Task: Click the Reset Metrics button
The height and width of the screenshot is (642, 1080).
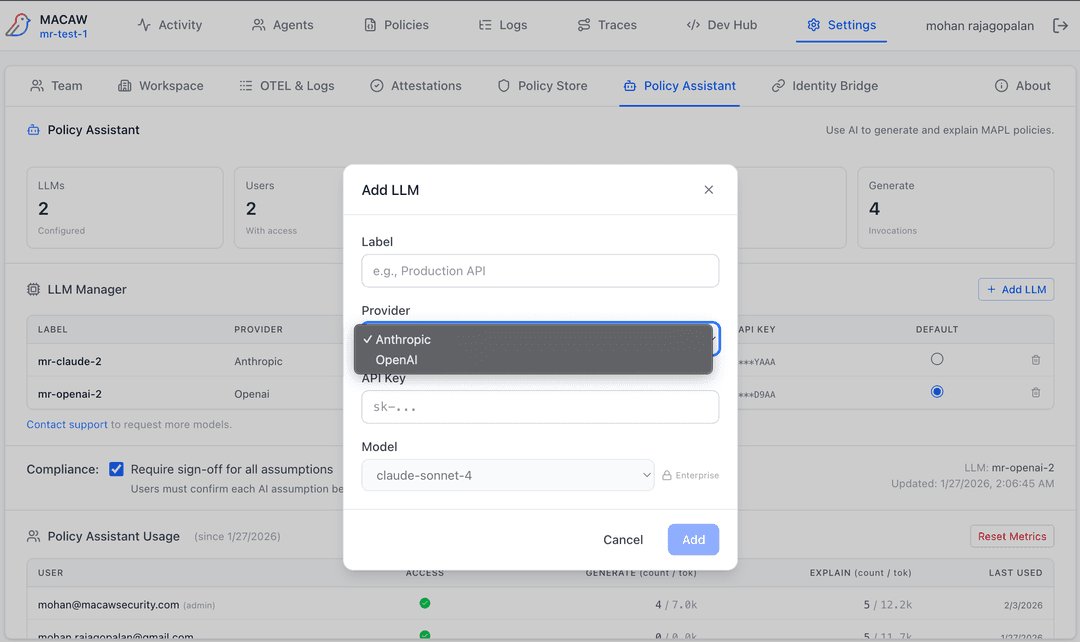Action: 1011,536
